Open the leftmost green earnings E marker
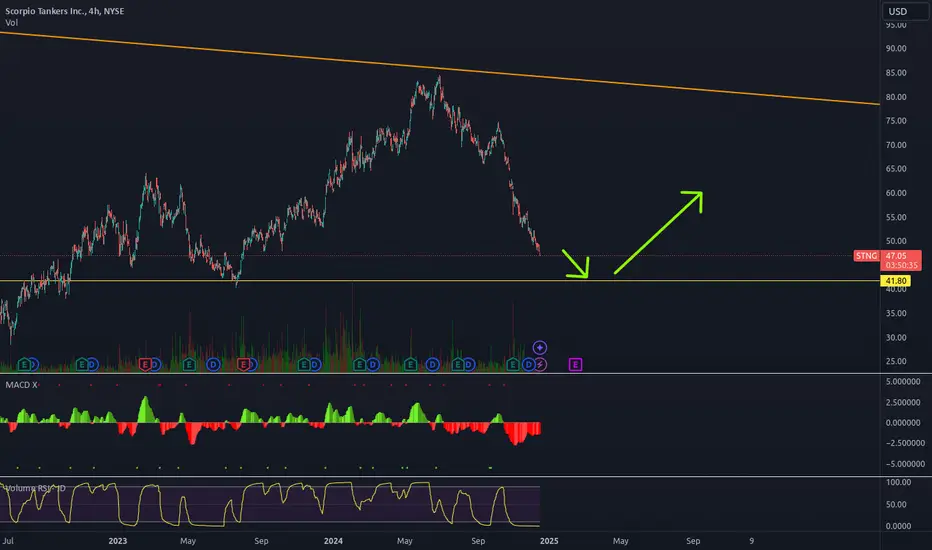Image resolution: width=932 pixels, height=550 pixels. (24, 364)
